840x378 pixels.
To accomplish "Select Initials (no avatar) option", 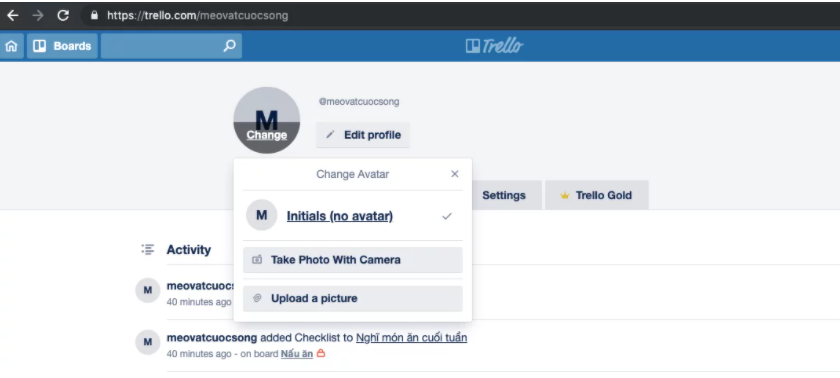I will click(x=340, y=216).
